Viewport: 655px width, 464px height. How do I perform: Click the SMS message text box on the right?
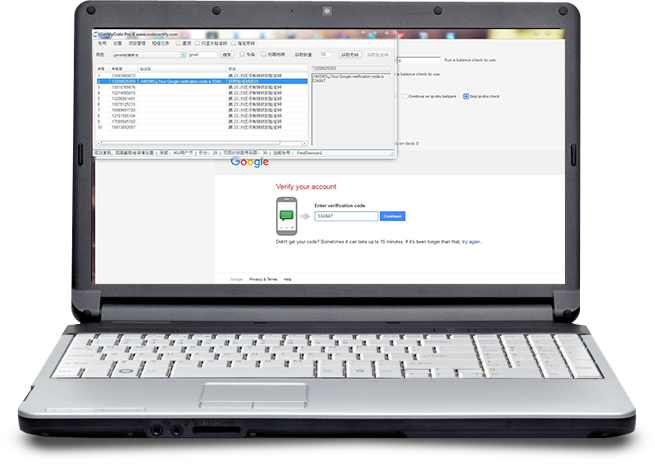point(351,109)
